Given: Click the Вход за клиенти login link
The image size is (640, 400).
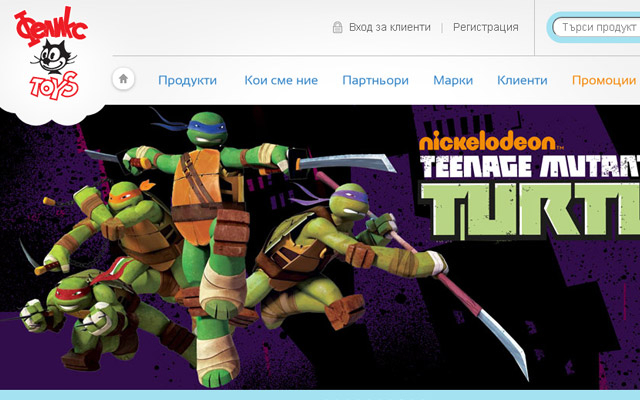Looking at the screenshot, I should pyautogui.click(x=389, y=27).
